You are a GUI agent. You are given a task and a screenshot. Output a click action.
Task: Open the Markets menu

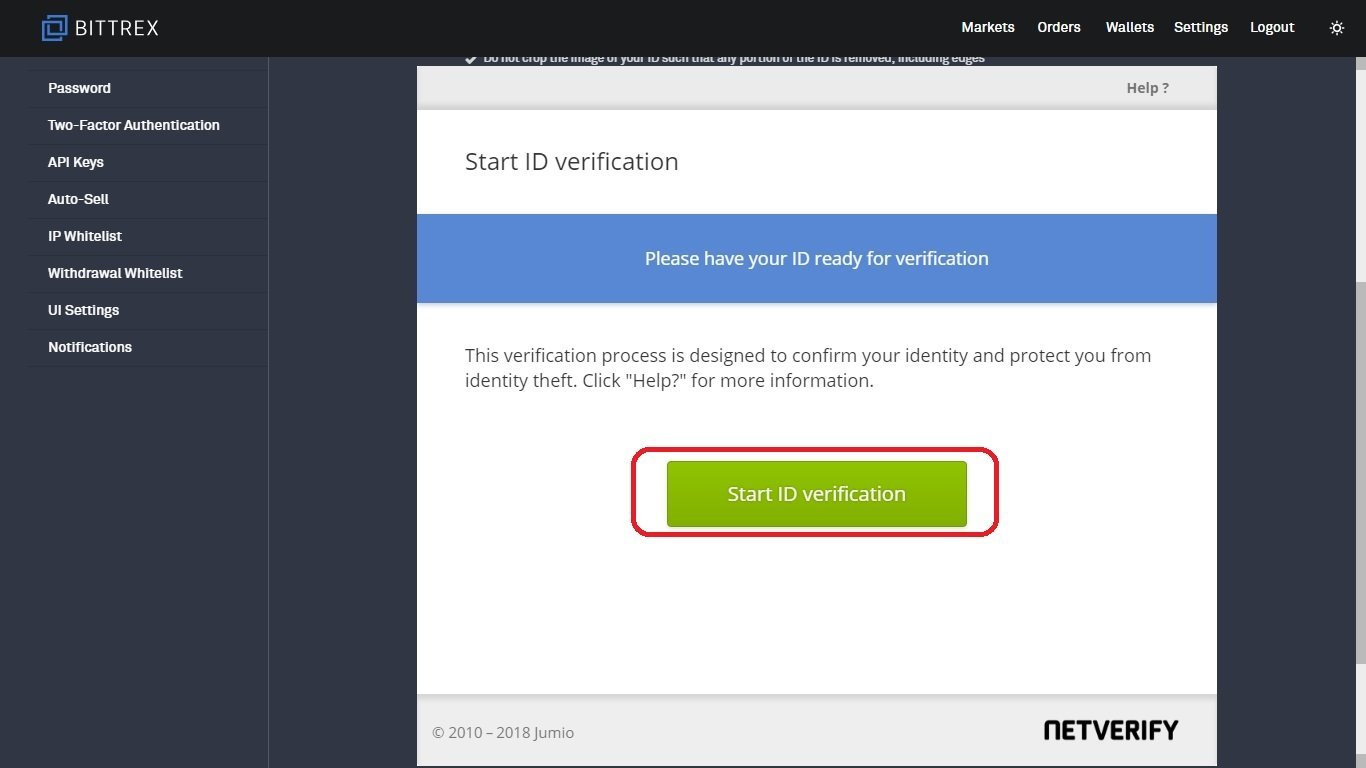click(x=988, y=27)
